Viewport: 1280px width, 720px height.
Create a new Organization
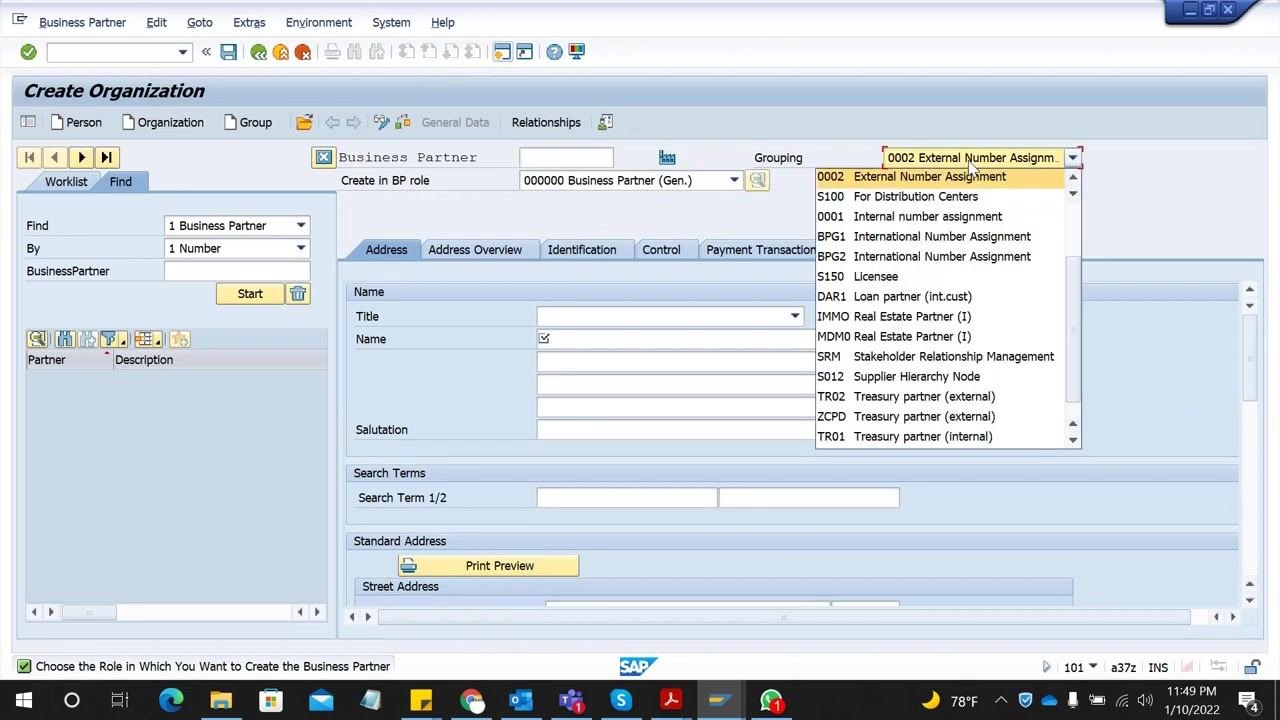tap(163, 122)
